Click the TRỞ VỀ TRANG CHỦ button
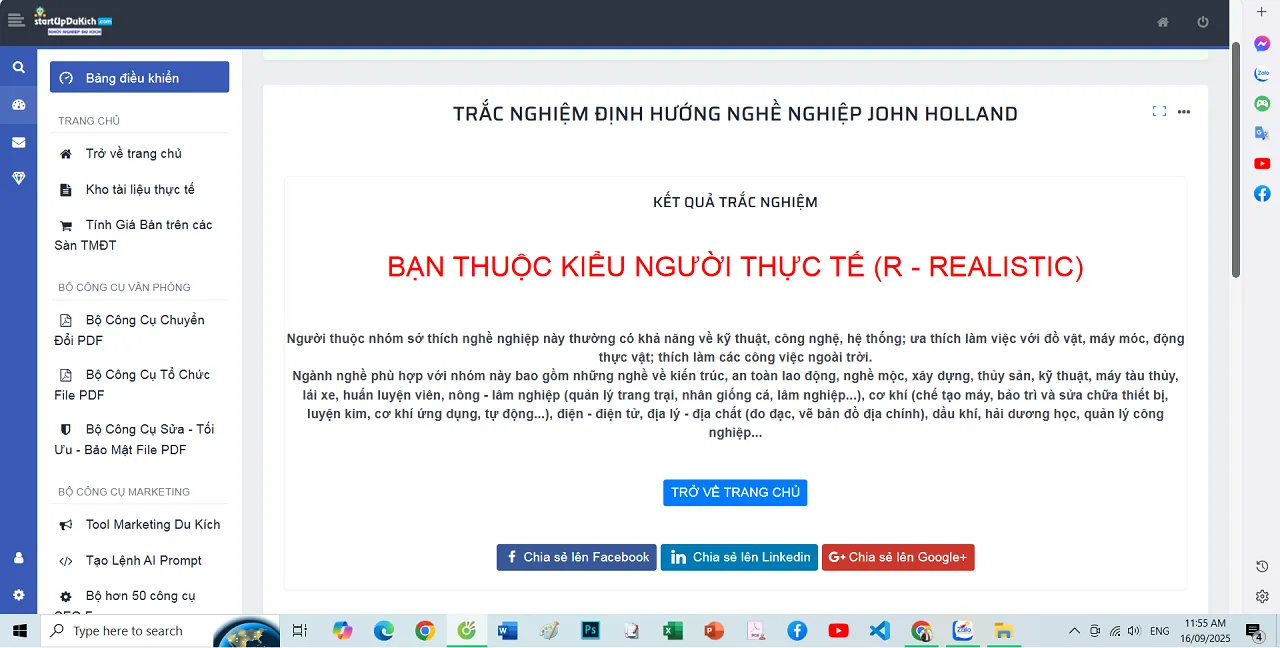 (x=735, y=493)
